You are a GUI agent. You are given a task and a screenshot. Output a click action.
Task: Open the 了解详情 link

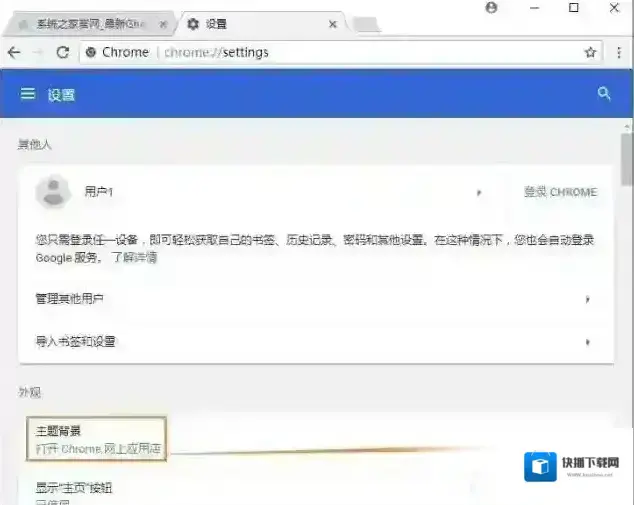[x=134, y=258]
